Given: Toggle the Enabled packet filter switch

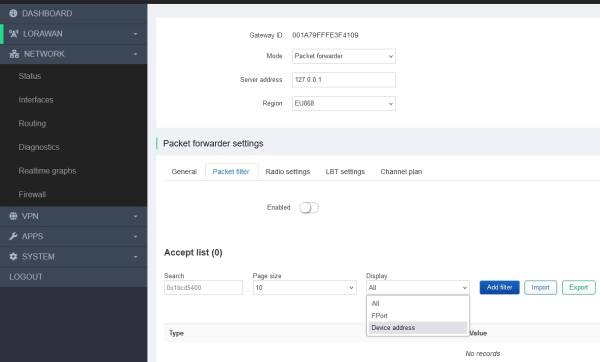Looking at the screenshot, I should tap(309, 208).
